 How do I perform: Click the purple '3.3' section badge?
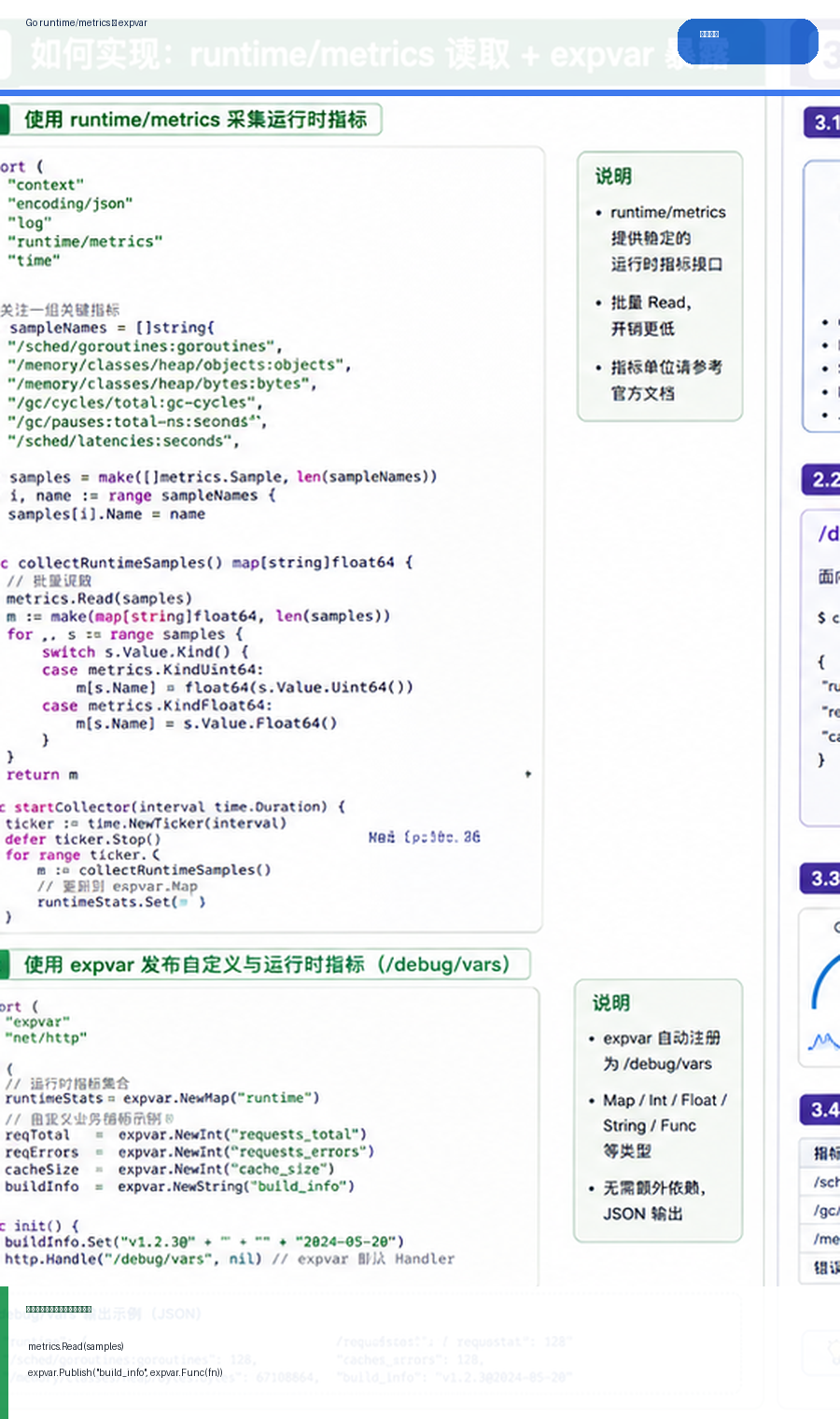820,878
